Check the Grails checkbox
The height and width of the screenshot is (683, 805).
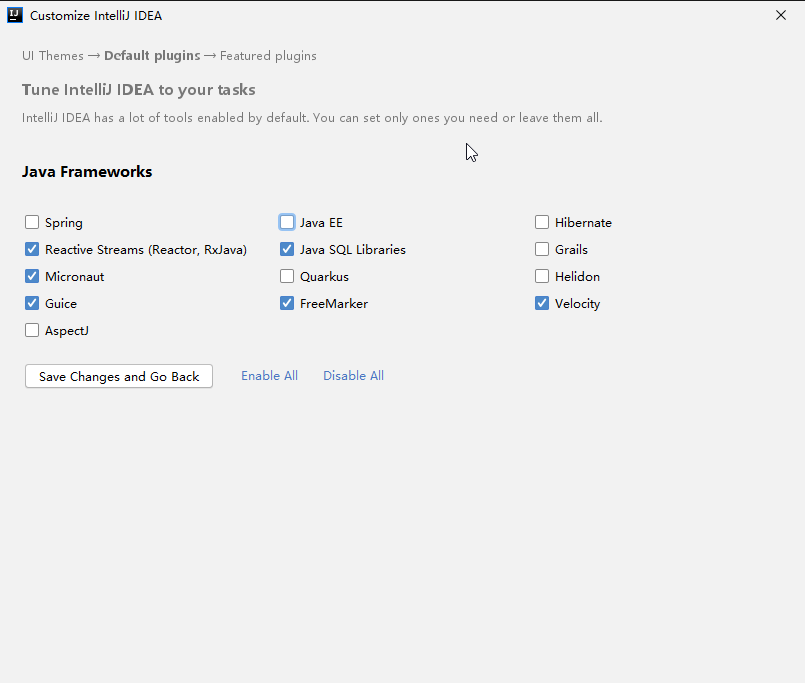[x=542, y=249]
